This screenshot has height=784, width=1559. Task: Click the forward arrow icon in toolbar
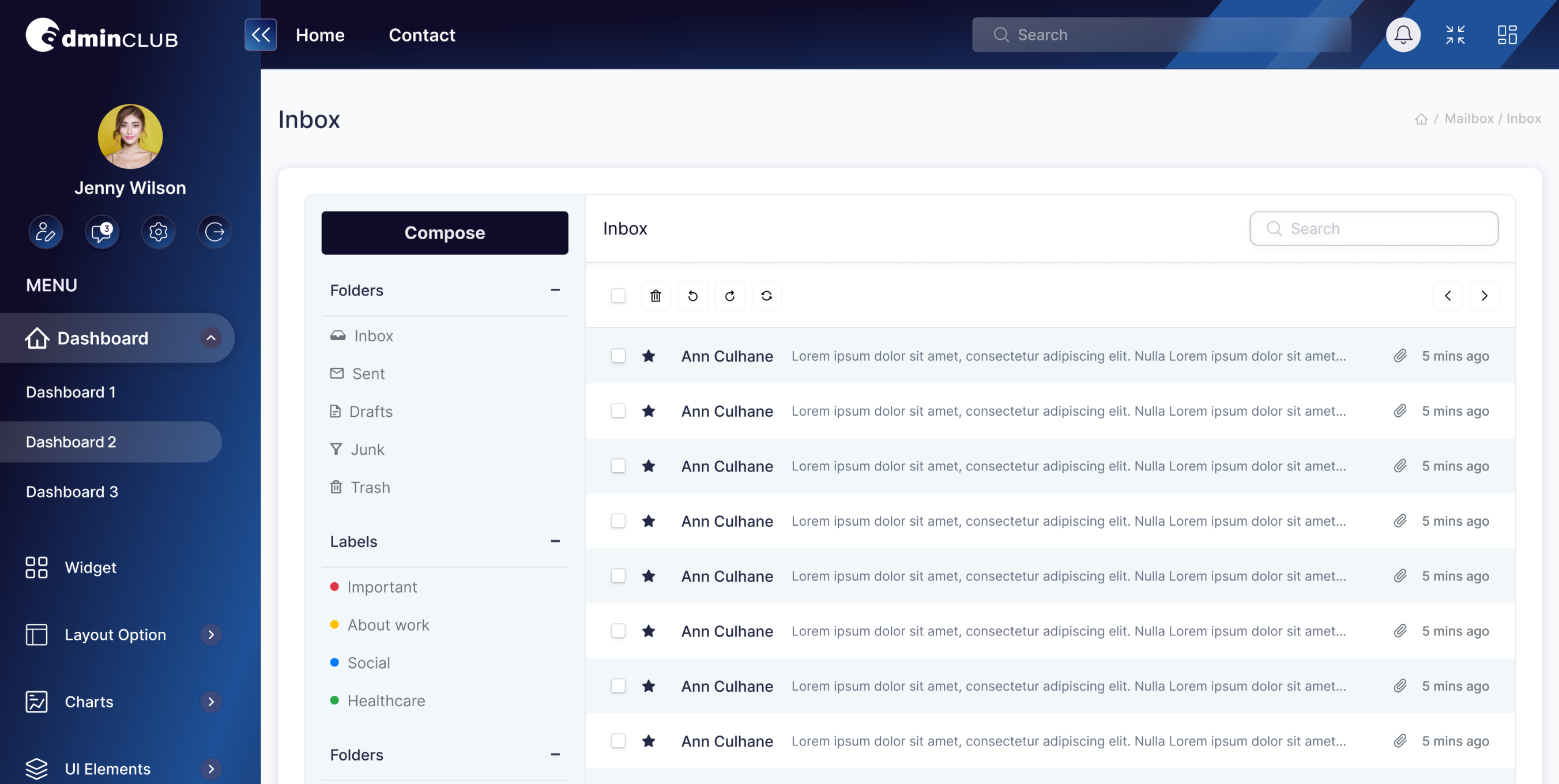tap(730, 294)
